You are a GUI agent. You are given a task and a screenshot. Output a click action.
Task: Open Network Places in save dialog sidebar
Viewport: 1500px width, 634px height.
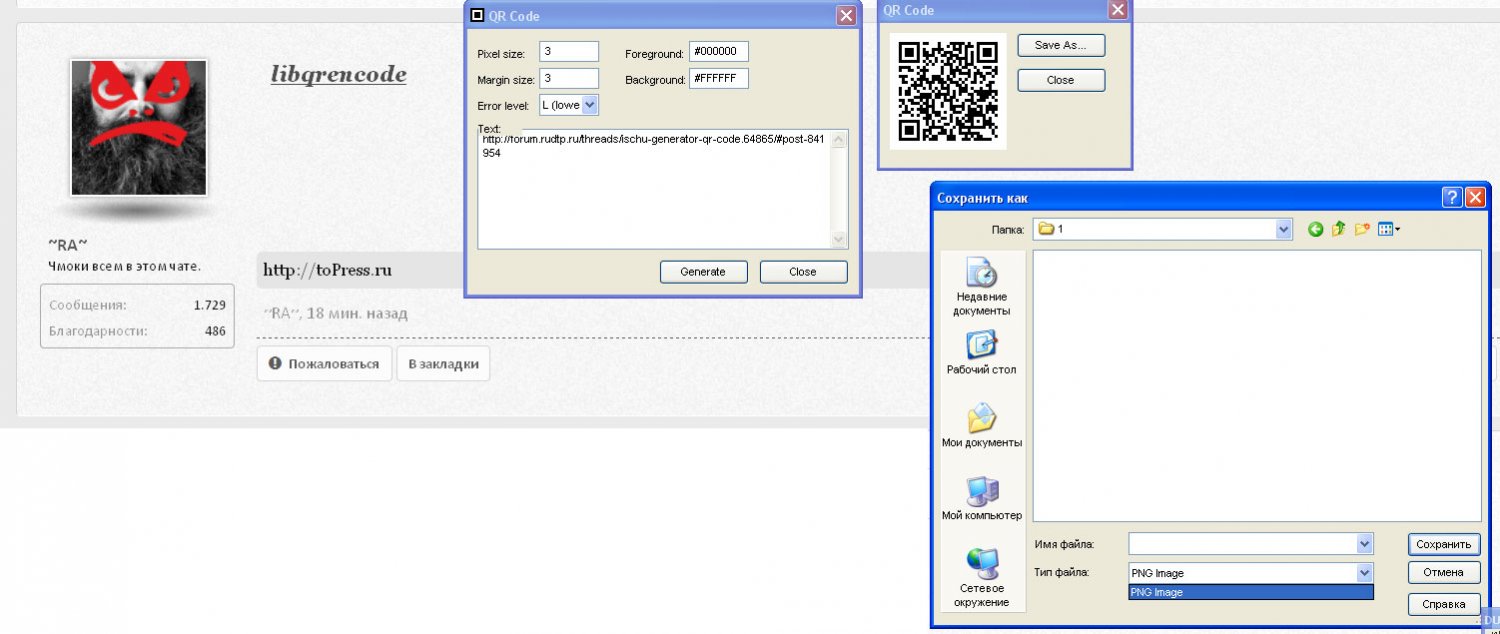tap(981, 578)
